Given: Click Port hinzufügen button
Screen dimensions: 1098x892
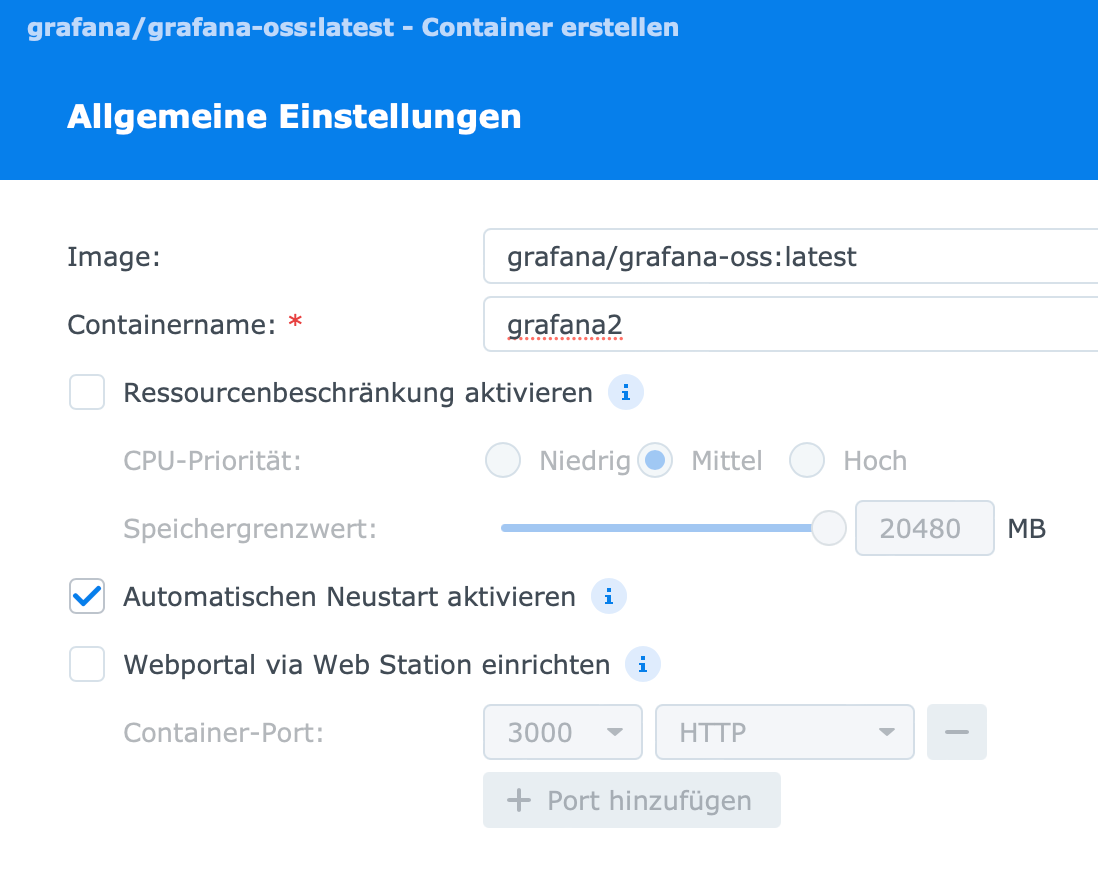Looking at the screenshot, I should 632,800.
